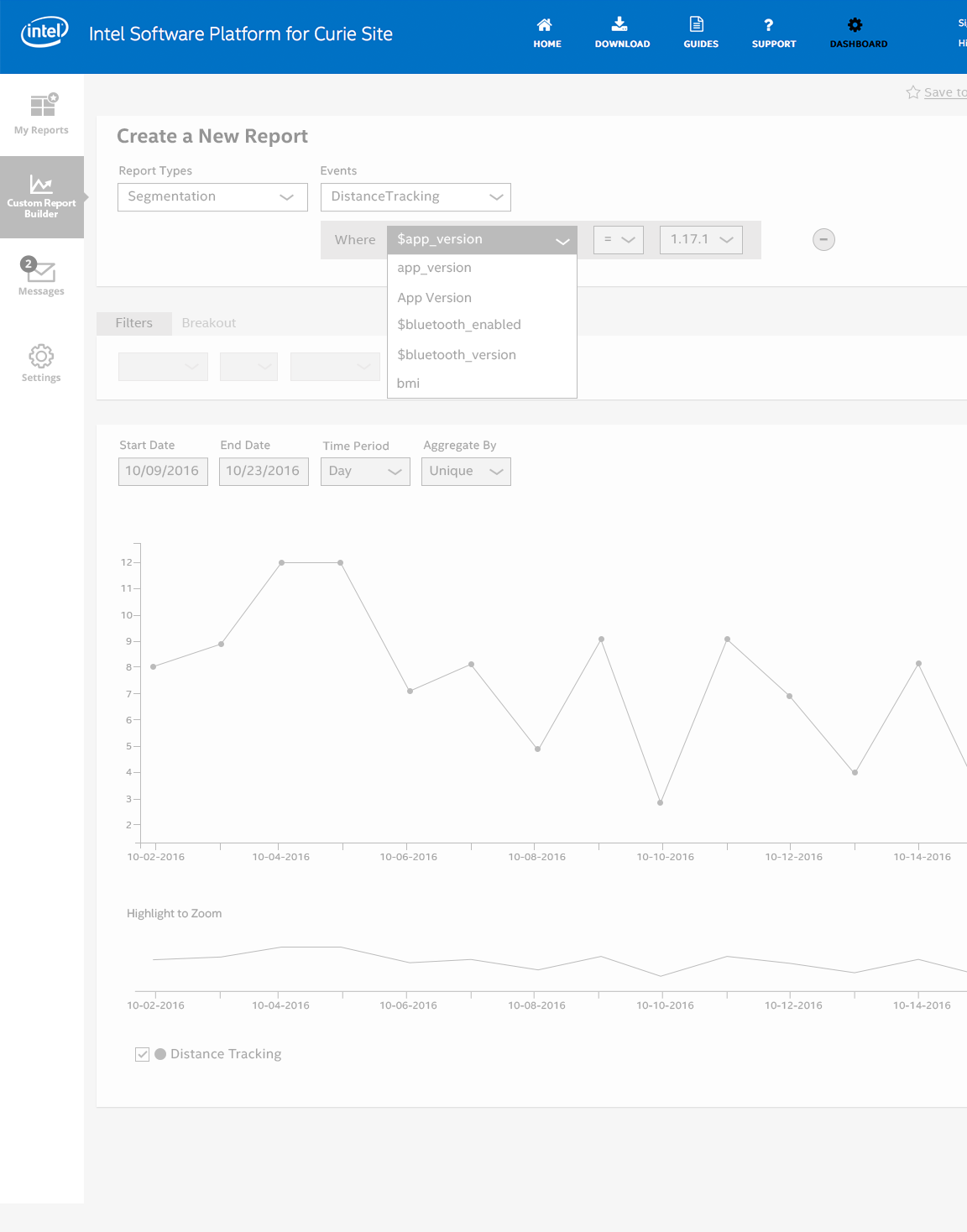Open My Reports in the sidebar
The image size is (967, 1232).
click(41, 114)
